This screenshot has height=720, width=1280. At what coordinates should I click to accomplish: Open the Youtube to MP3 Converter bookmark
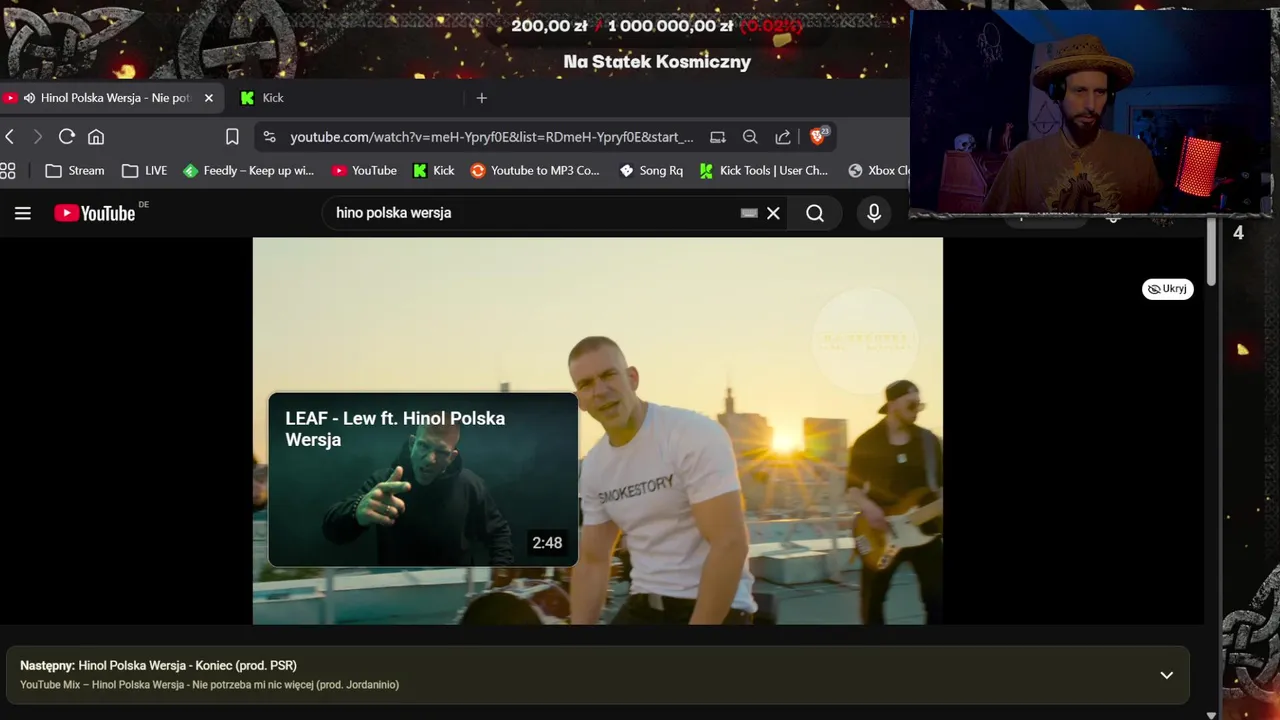535,171
